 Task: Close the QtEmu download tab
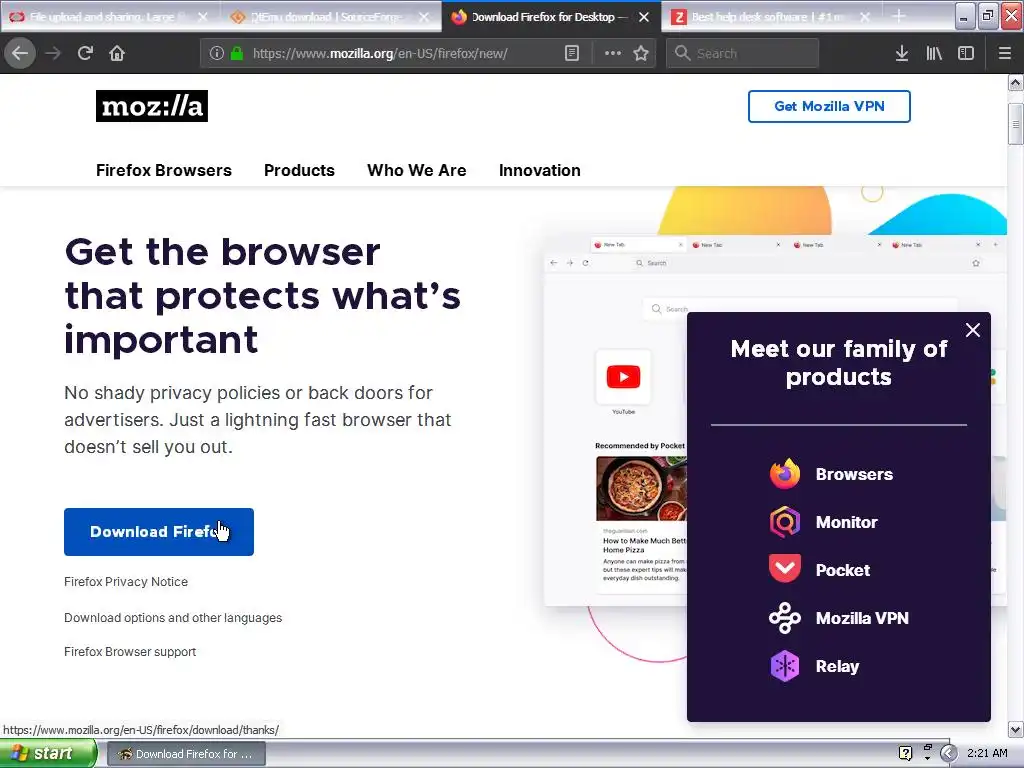[424, 17]
